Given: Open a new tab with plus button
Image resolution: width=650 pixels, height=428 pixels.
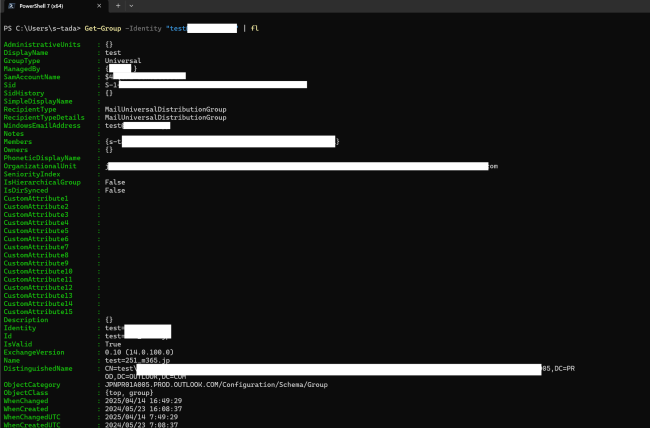Looking at the screenshot, I should click(x=118, y=6).
